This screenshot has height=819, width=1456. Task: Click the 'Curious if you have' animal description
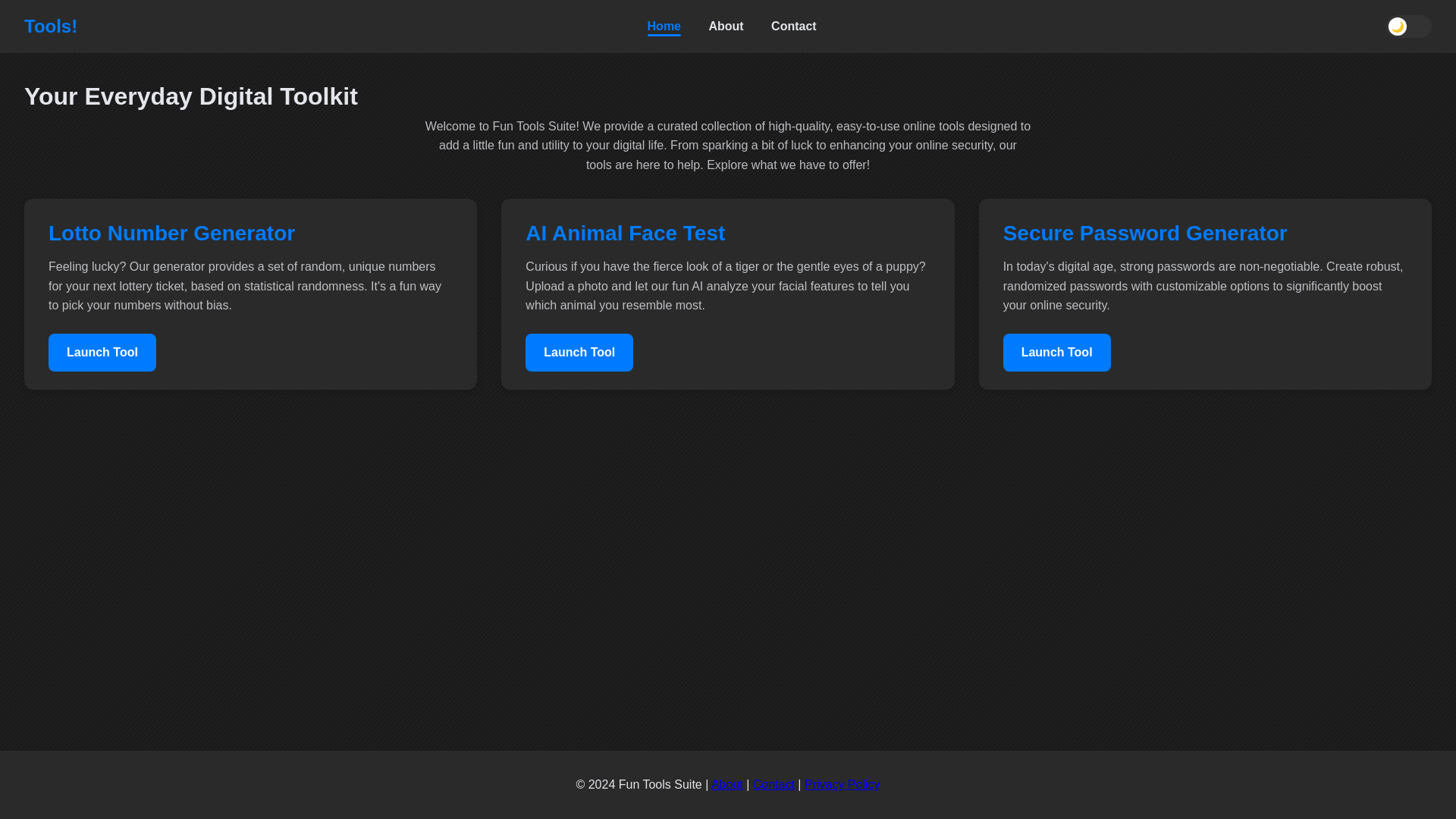click(726, 286)
